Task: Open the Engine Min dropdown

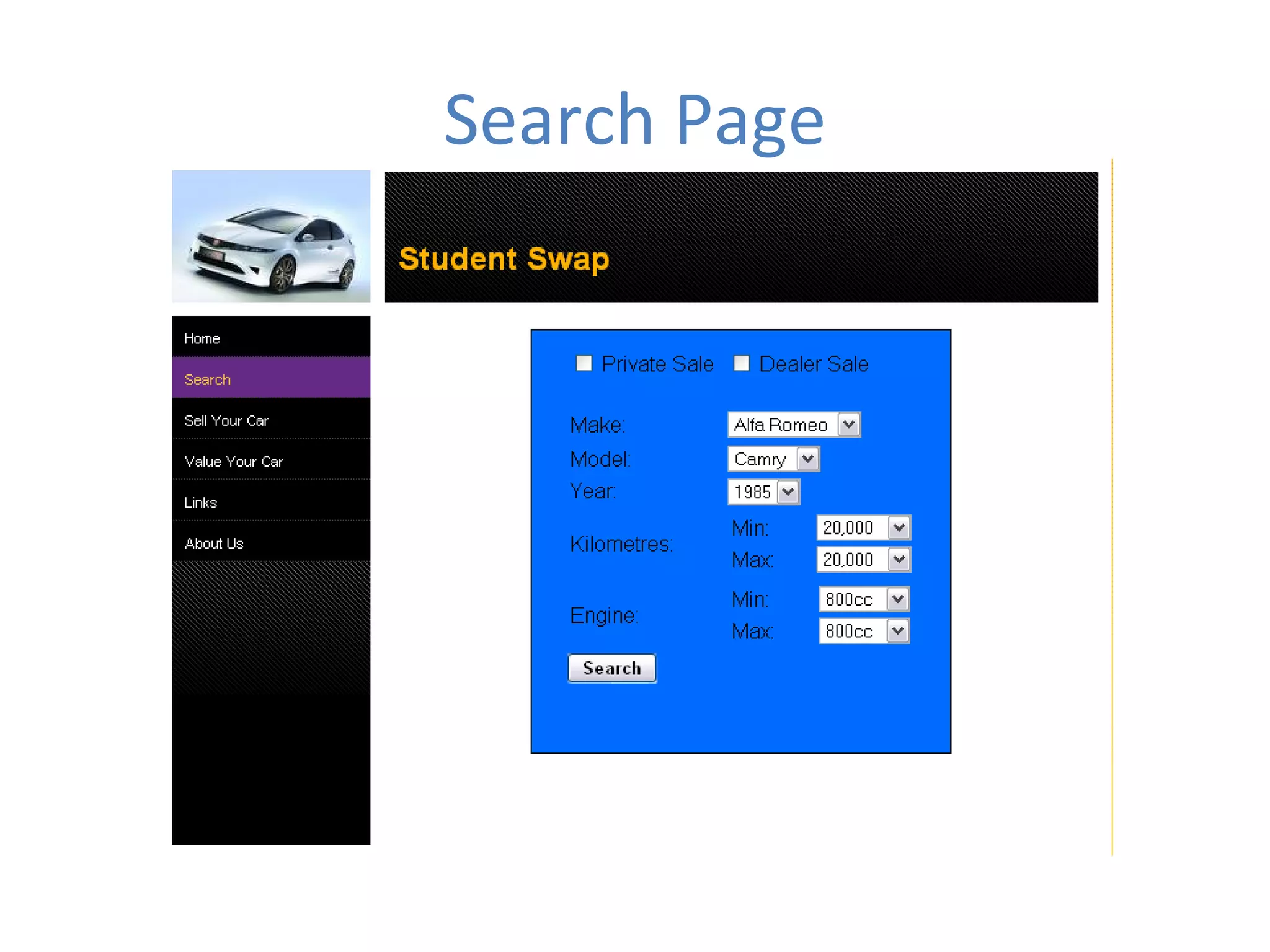Action: click(x=864, y=599)
